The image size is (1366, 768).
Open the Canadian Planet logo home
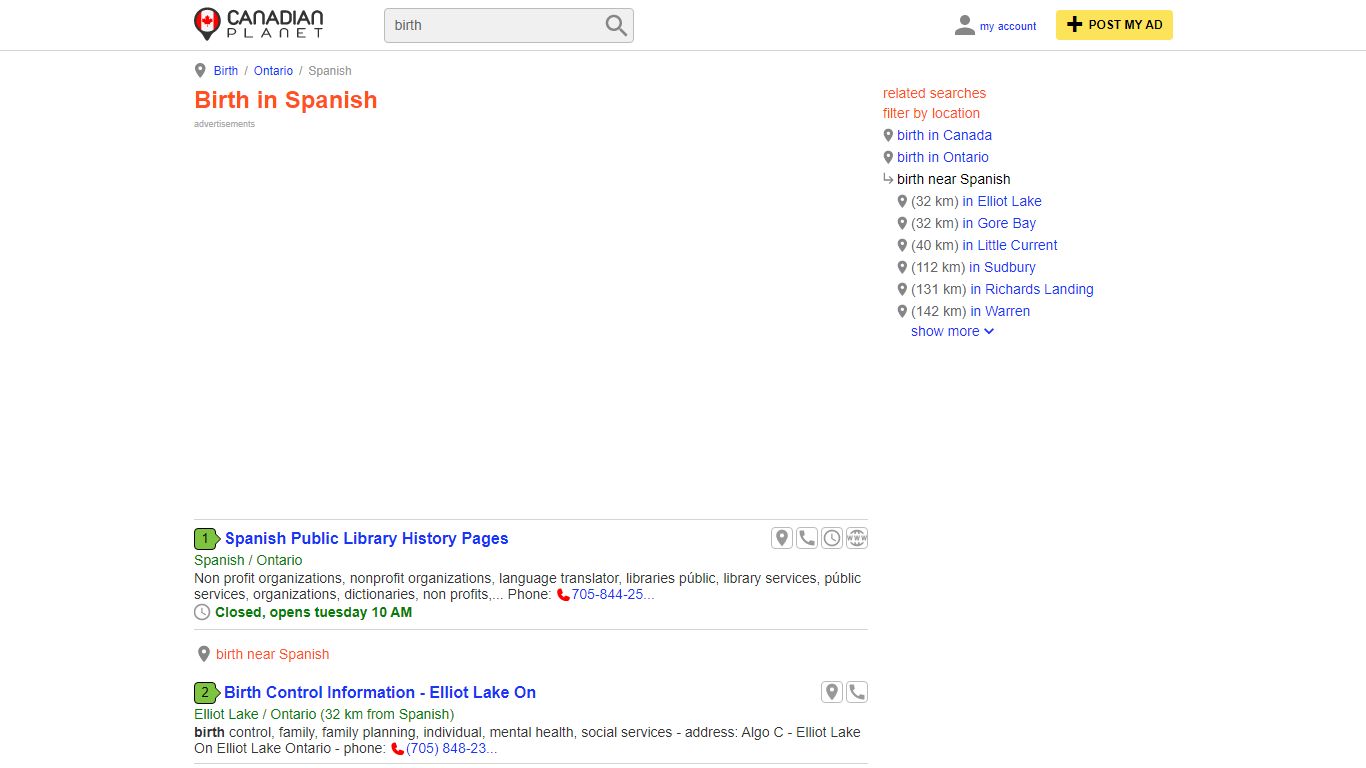coord(259,24)
